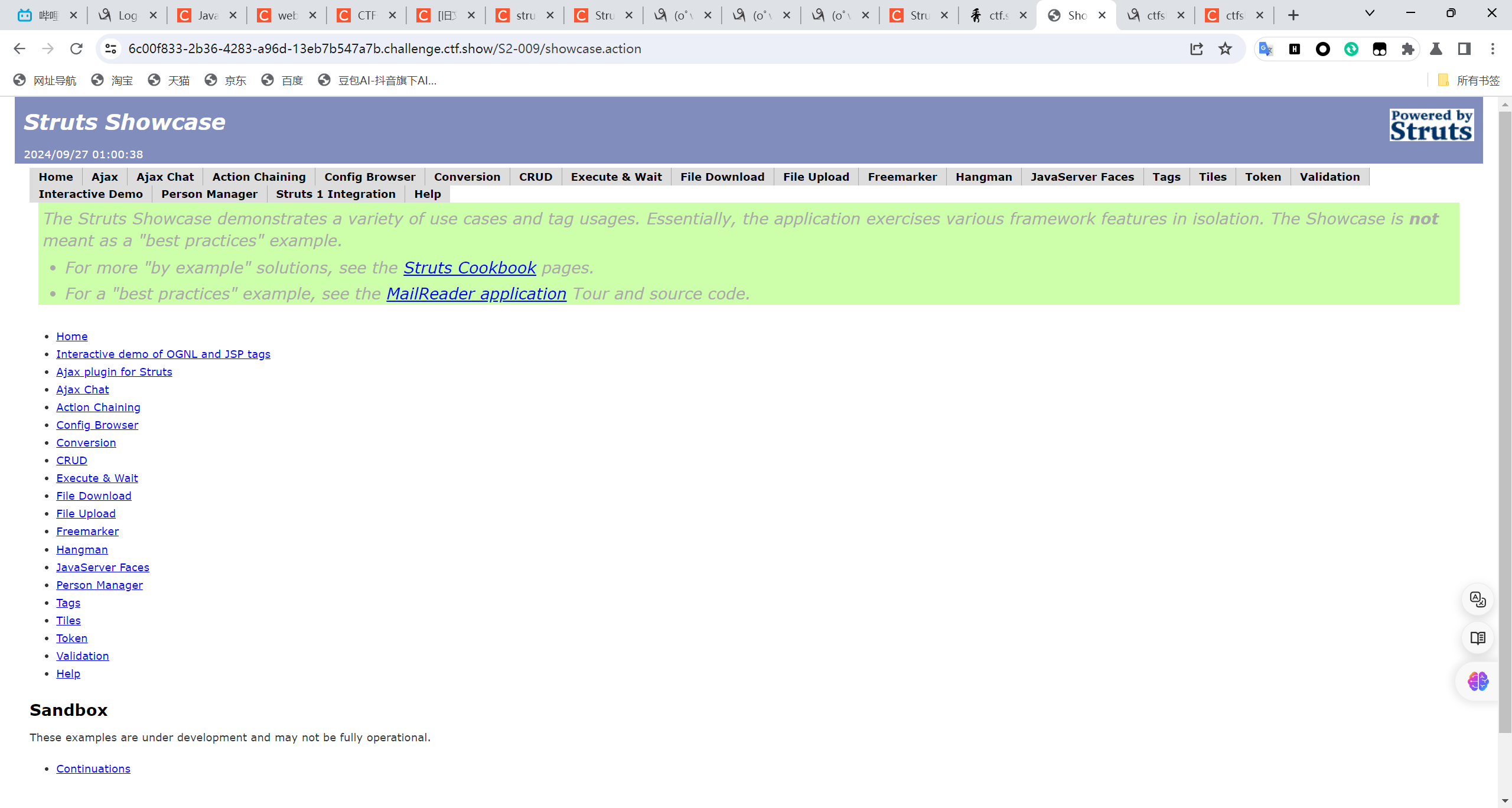This screenshot has height=808, width=1512.
Task: Reload the Struts Showcase page
Action: coord(76,48)
